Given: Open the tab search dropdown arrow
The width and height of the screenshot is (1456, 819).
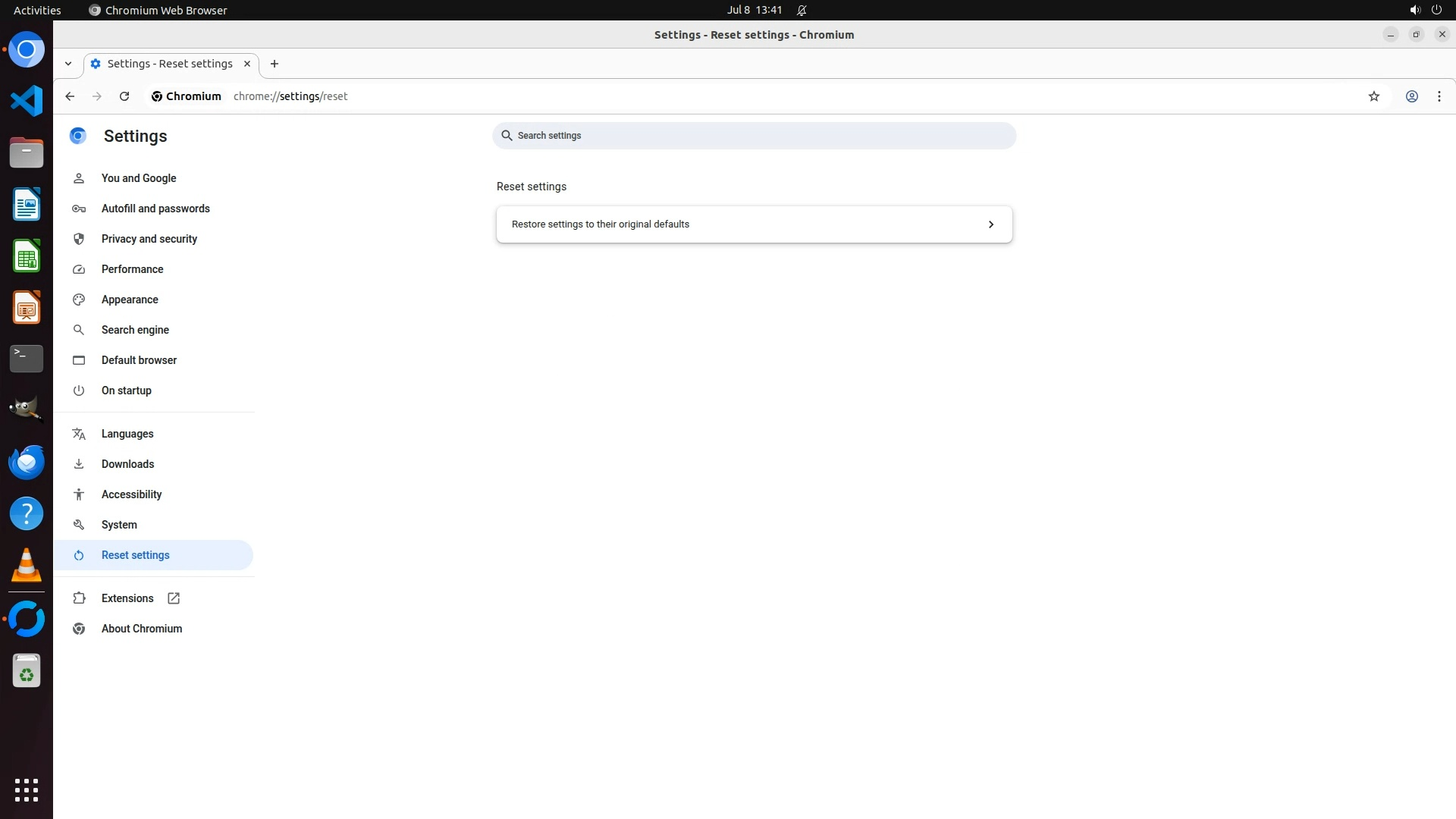Looking at the screenshot, I should pos(68,64).
